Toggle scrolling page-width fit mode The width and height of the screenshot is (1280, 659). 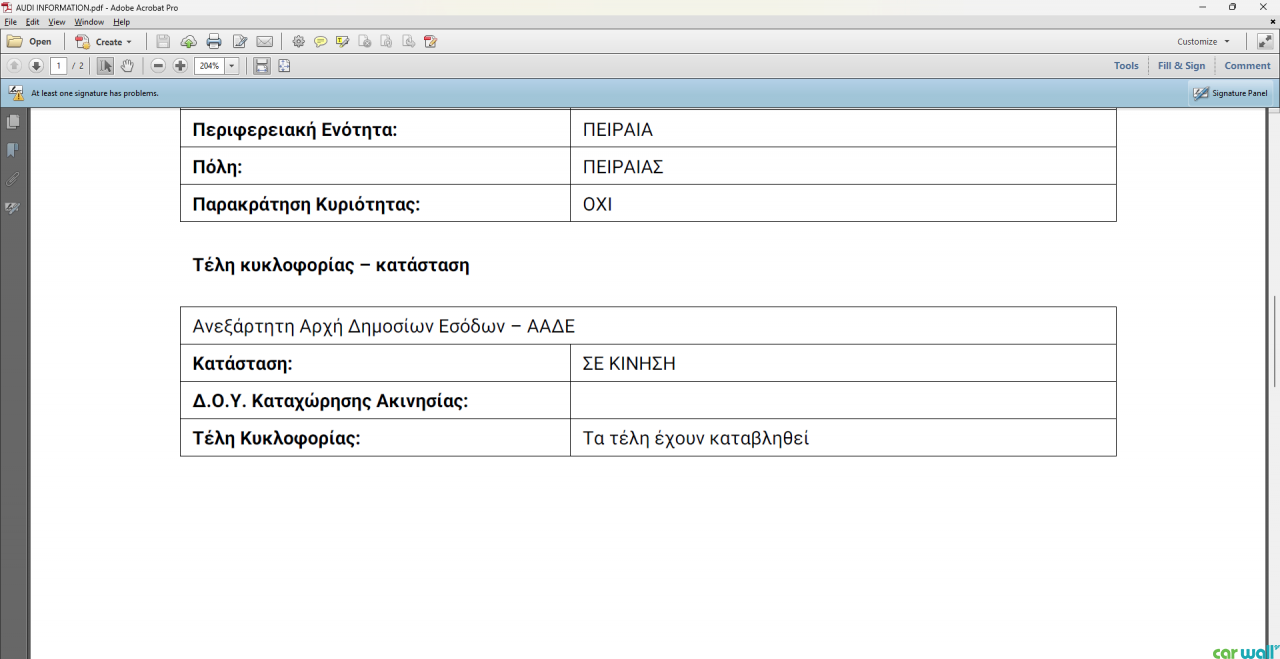click(261, 66)
